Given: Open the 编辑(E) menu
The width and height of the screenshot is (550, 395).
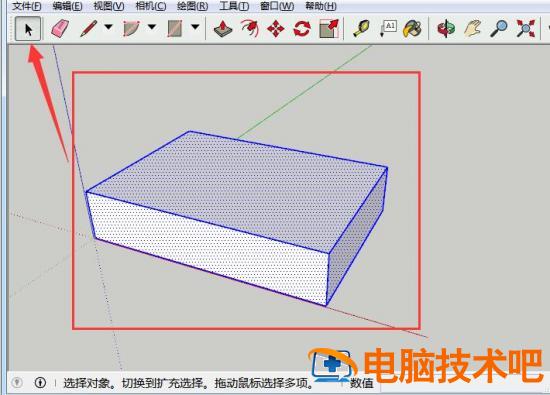Looking at the screenshot, I should (x=67, y=6).
